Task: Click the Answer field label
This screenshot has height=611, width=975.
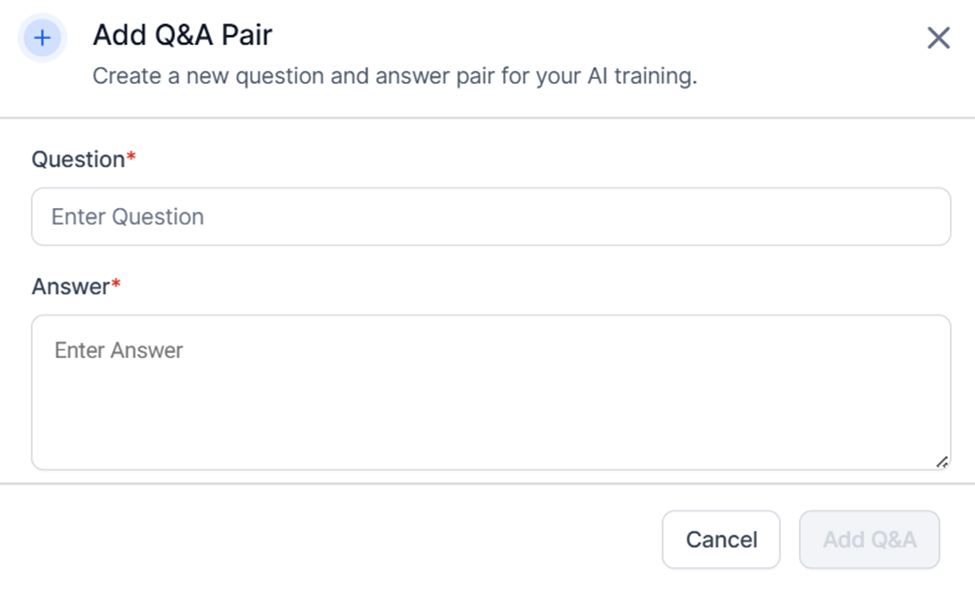Action: pos(71,287)
